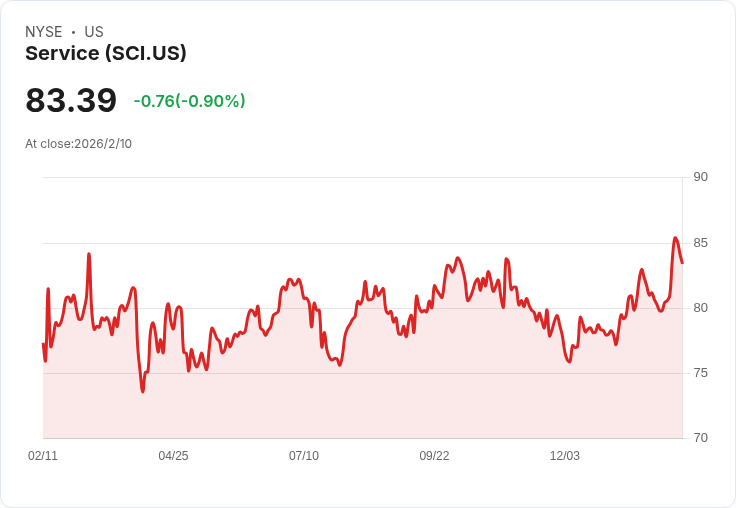The width and height of the screenshot is (736, 508).
Task: Click the highest peak of the price line
Action: pos(675,238)
